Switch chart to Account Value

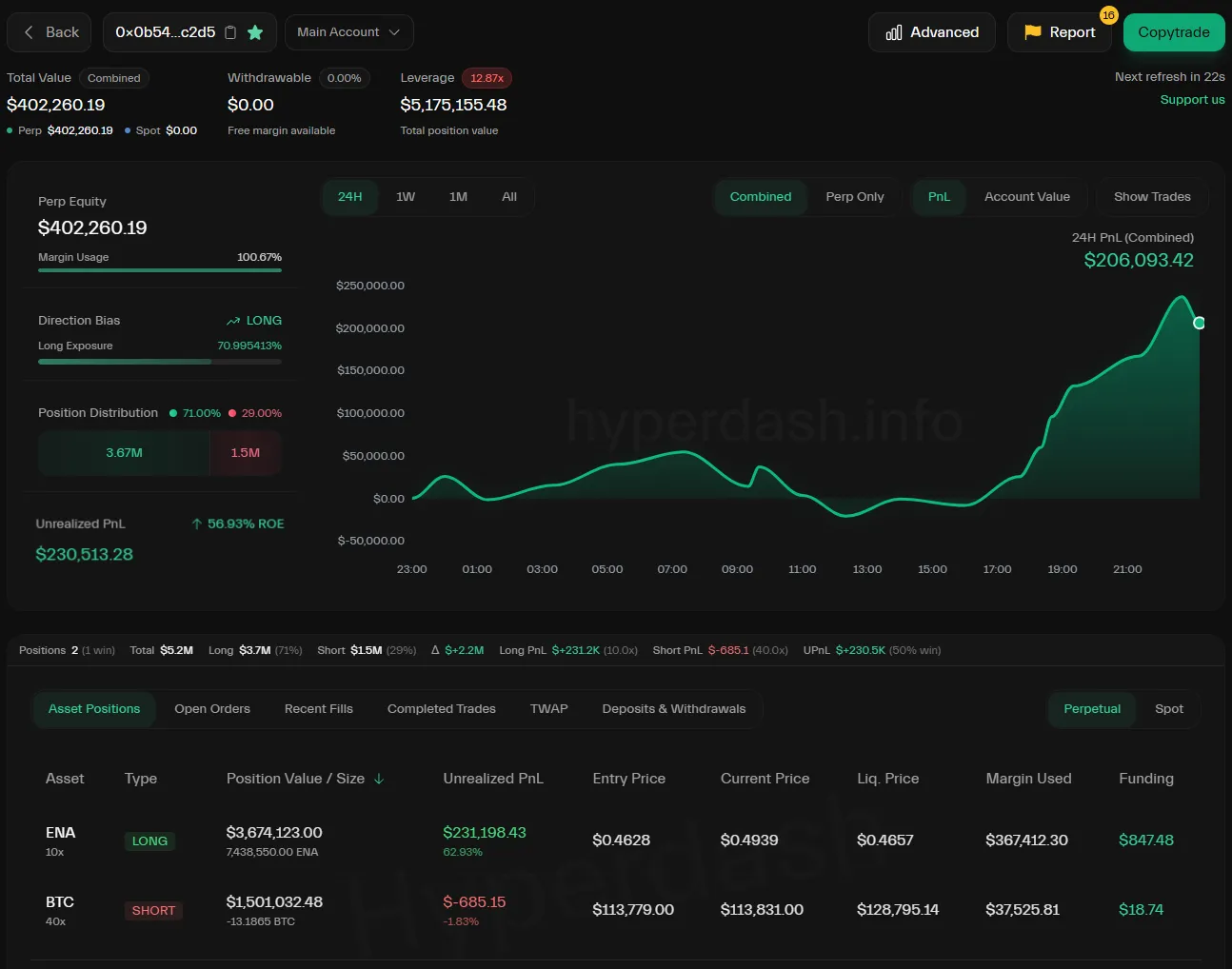(x=1026, y=197)
